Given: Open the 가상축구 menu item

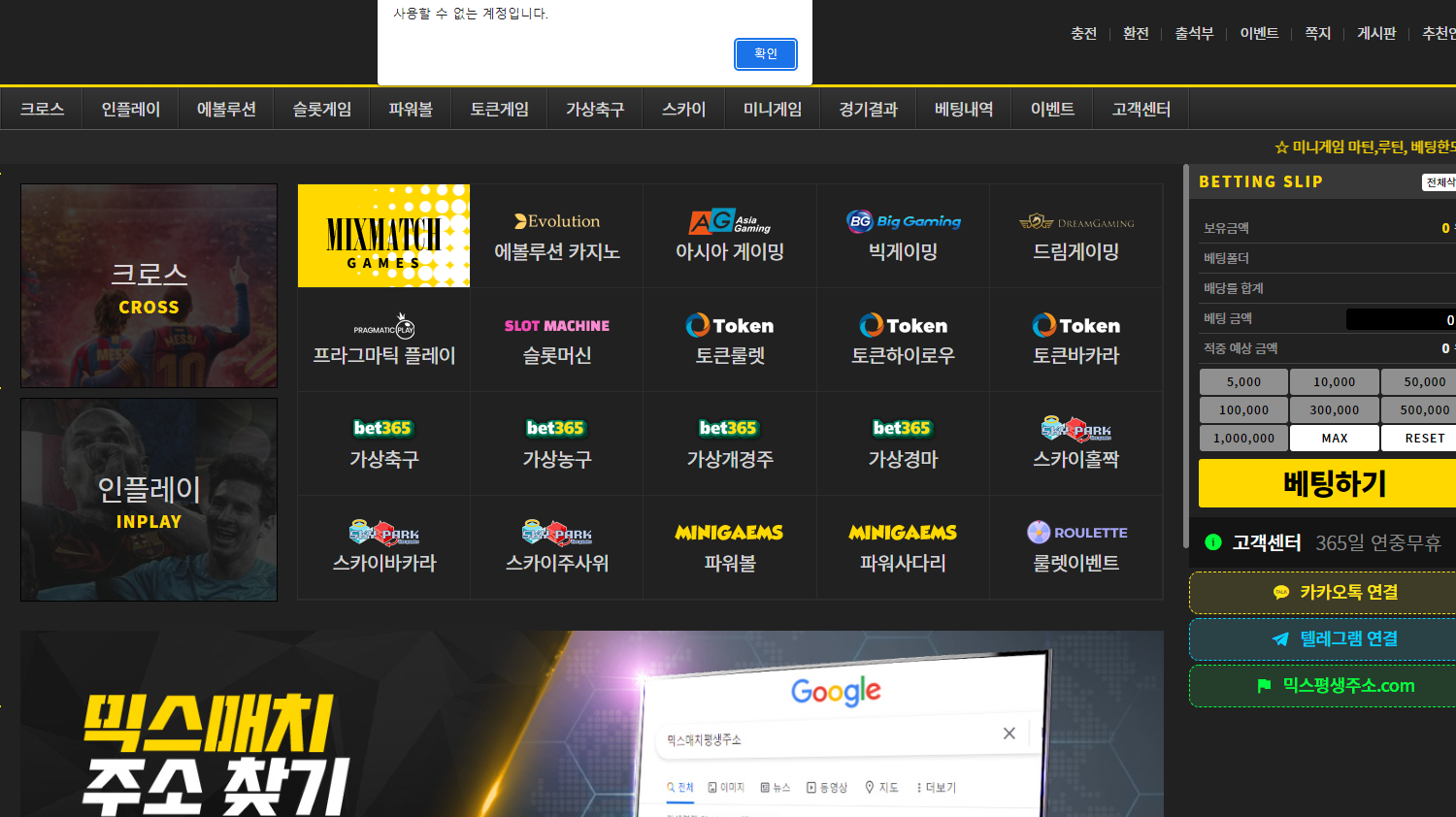Looking at the screenshot, I should tap(595, 110).
